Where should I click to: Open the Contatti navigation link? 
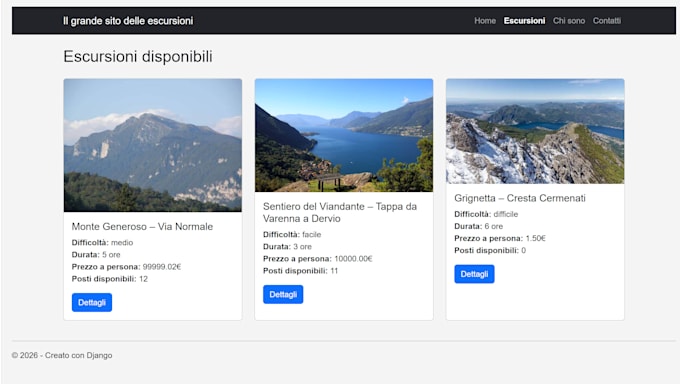pos(607,21)
